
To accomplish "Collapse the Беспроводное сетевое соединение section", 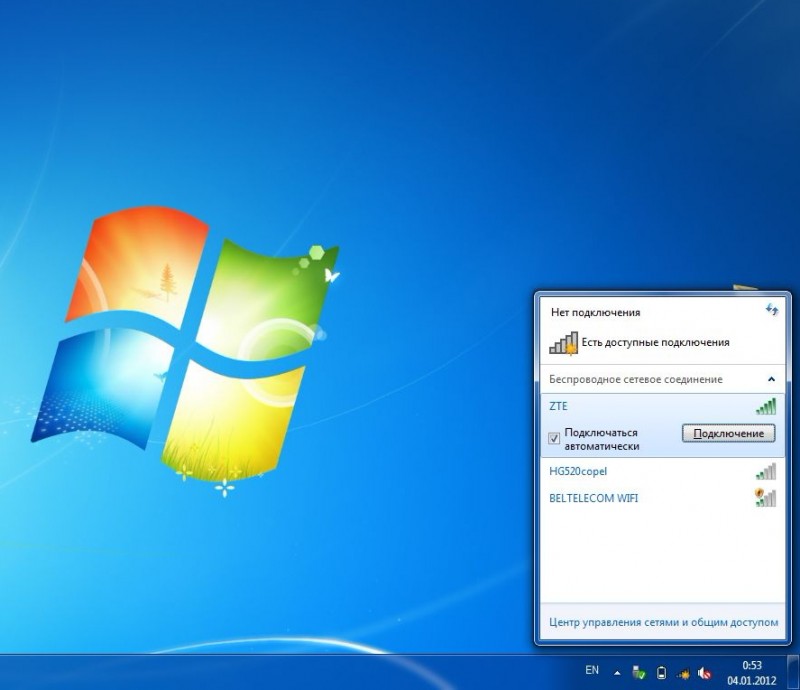I will coord(771,379).
